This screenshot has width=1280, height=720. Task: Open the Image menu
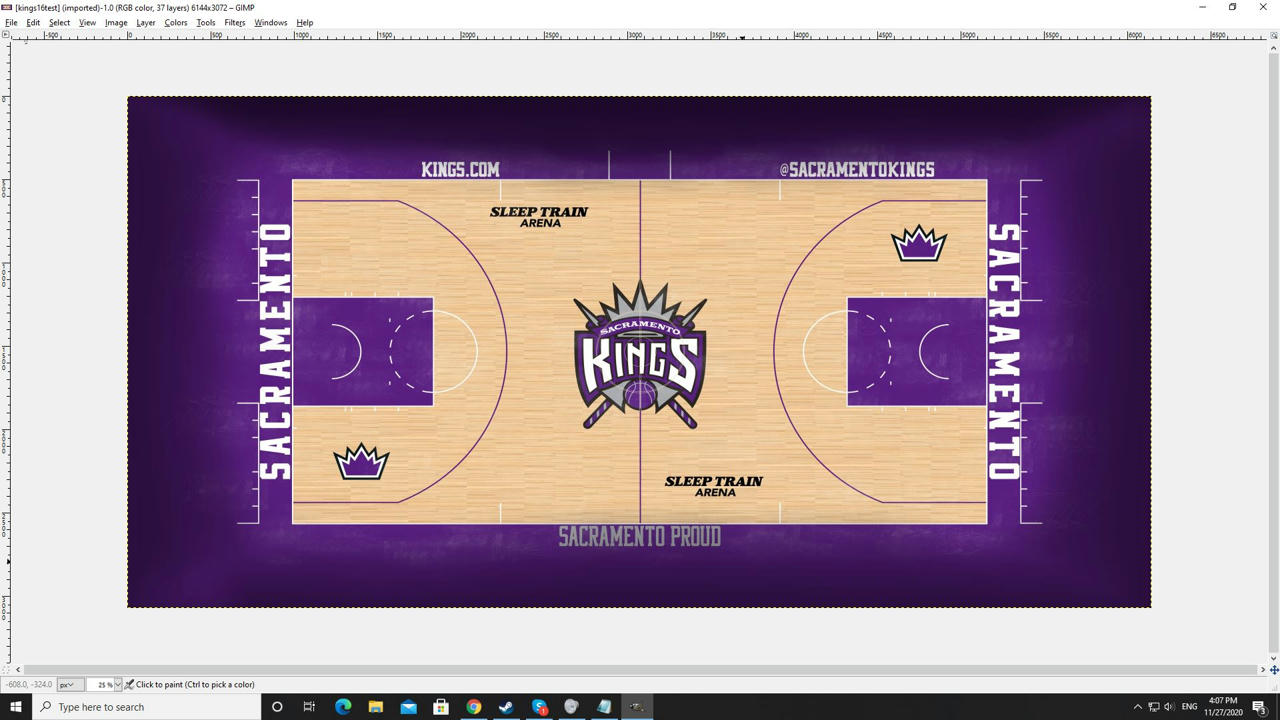tap(116, 22)
